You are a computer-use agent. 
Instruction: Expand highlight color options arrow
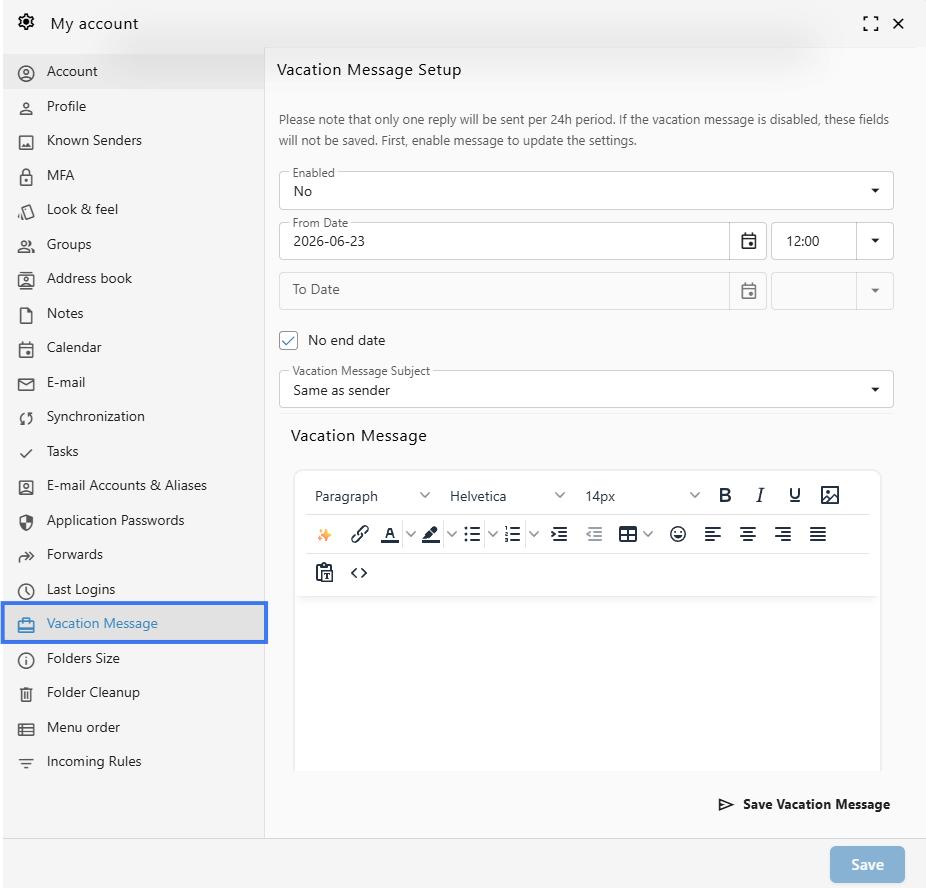pos(452,534)
